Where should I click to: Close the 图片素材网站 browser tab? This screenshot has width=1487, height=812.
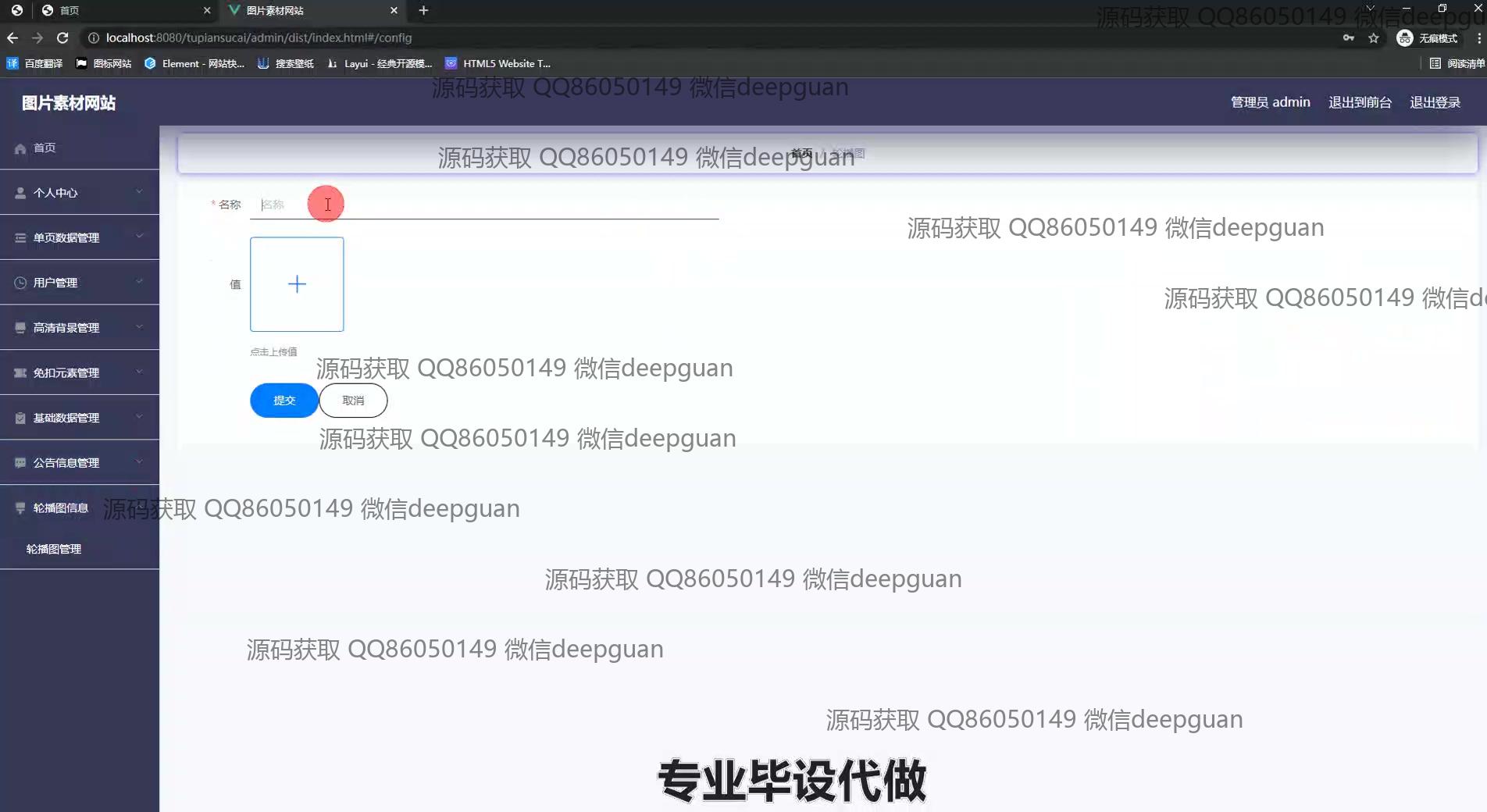394,10
